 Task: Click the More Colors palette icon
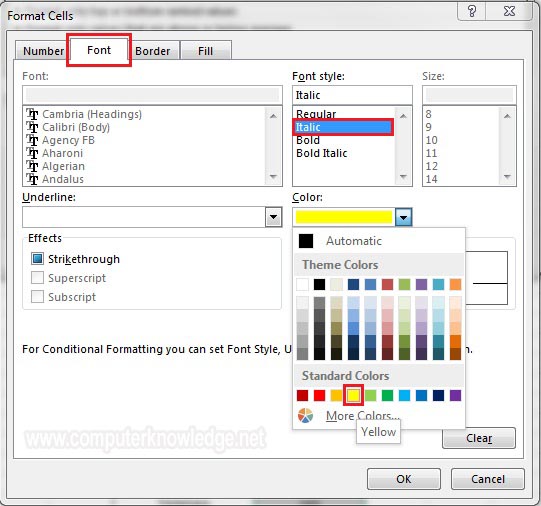[x=305, y=416]
